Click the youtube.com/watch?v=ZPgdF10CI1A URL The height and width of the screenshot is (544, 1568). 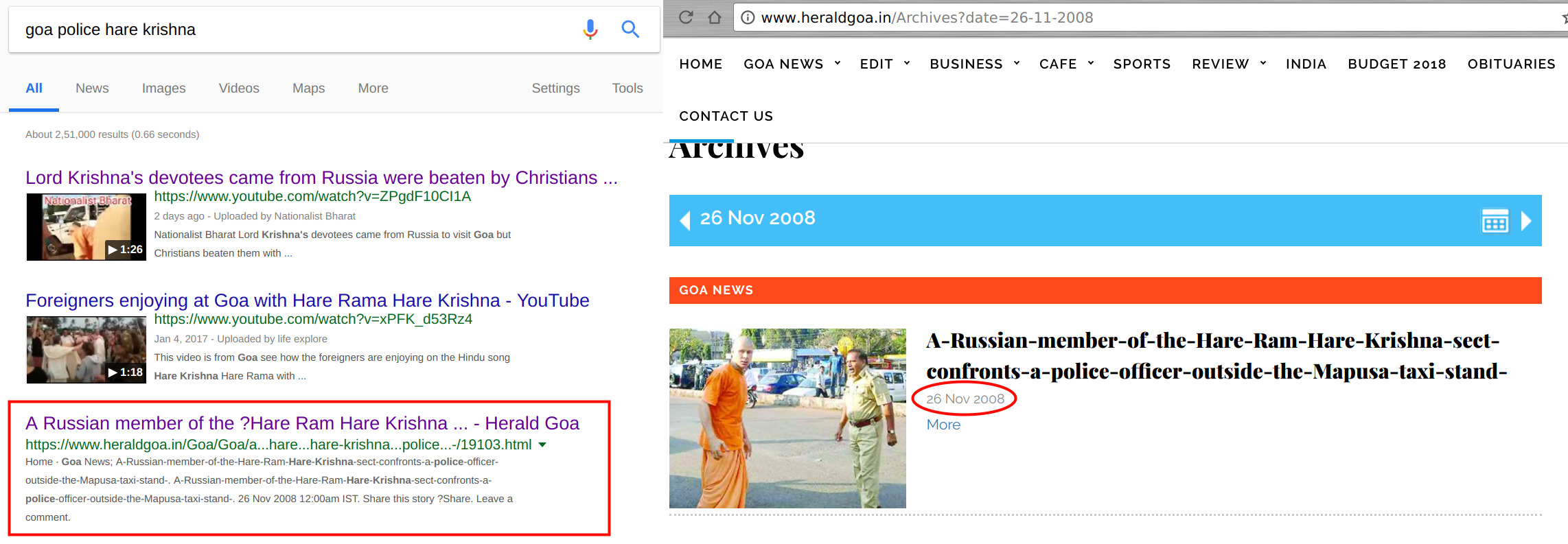(x=312, y=196)
